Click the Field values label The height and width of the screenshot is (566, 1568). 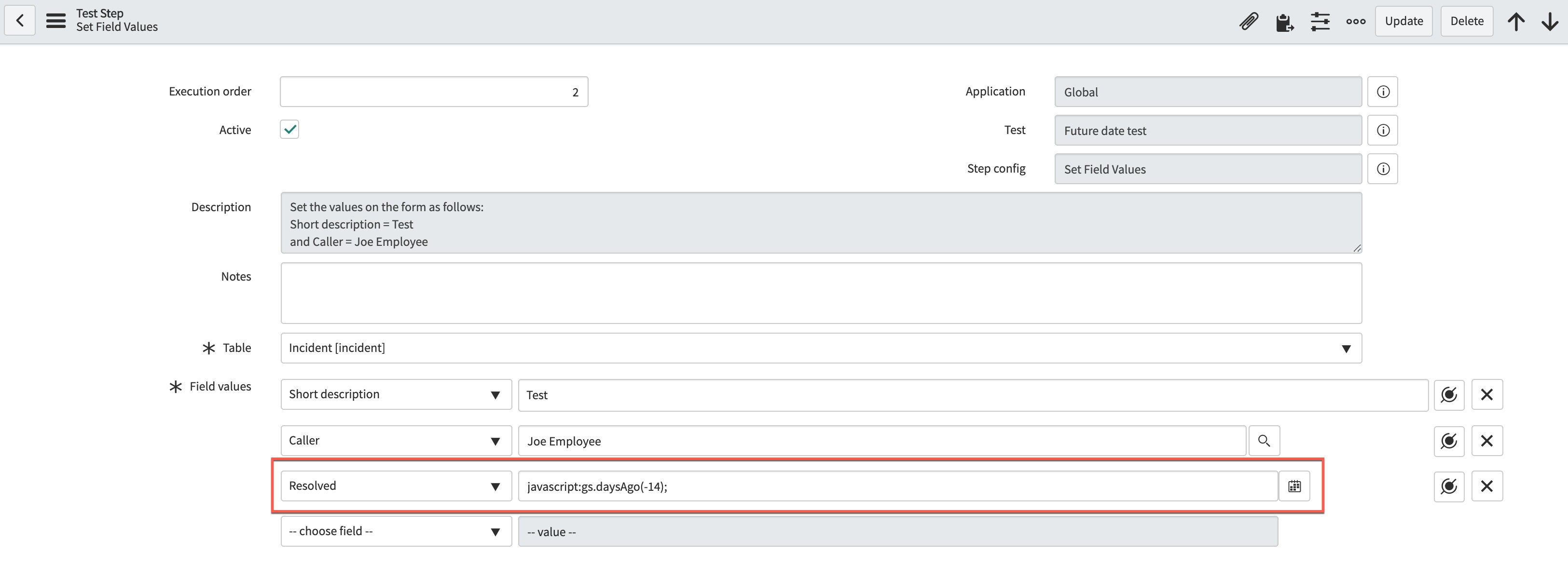click(220, 386)
